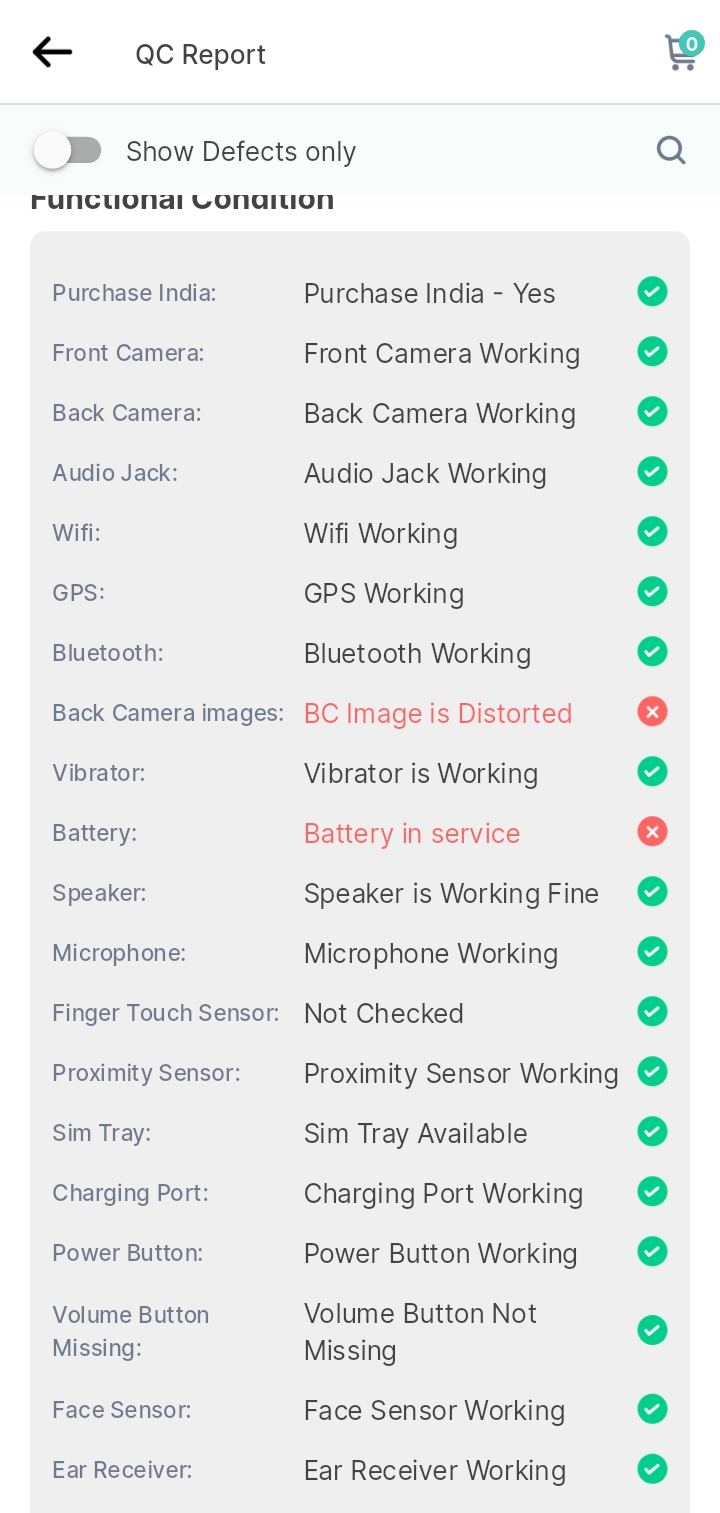Tap the red cross beside Battery in service

point(652,832)
